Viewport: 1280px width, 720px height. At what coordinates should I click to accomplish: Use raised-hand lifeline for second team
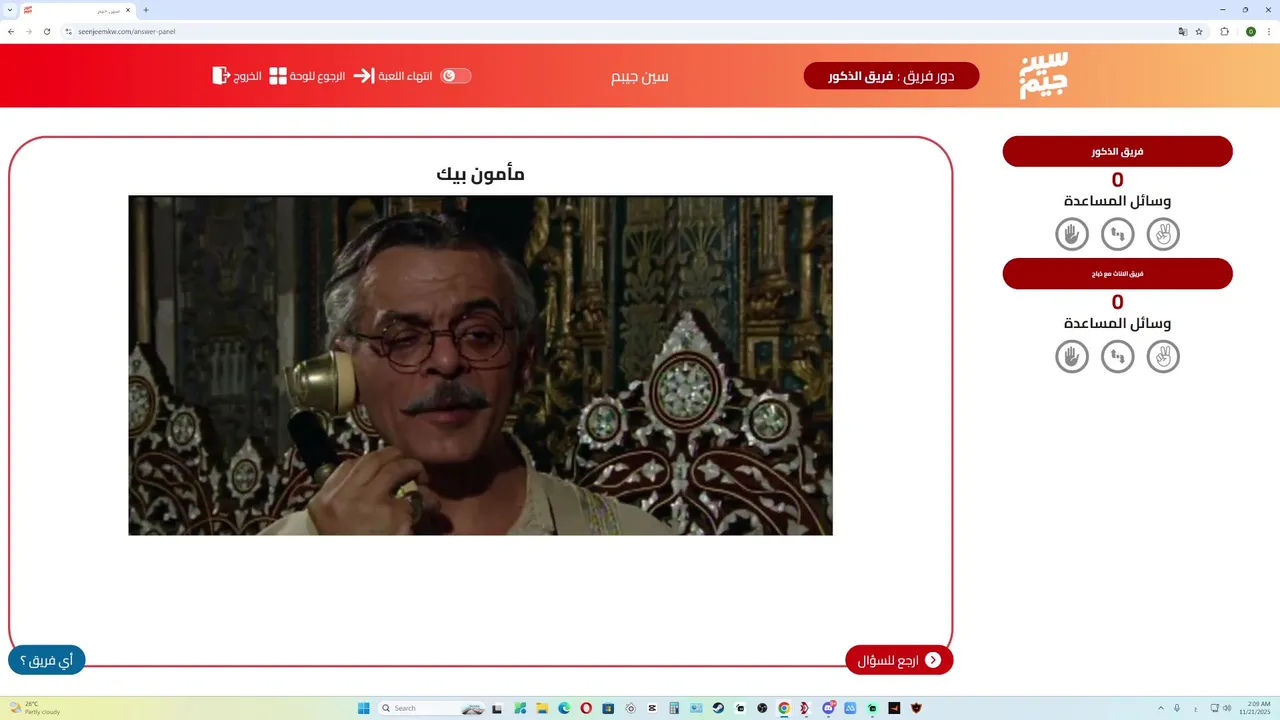click(1072, 357)
